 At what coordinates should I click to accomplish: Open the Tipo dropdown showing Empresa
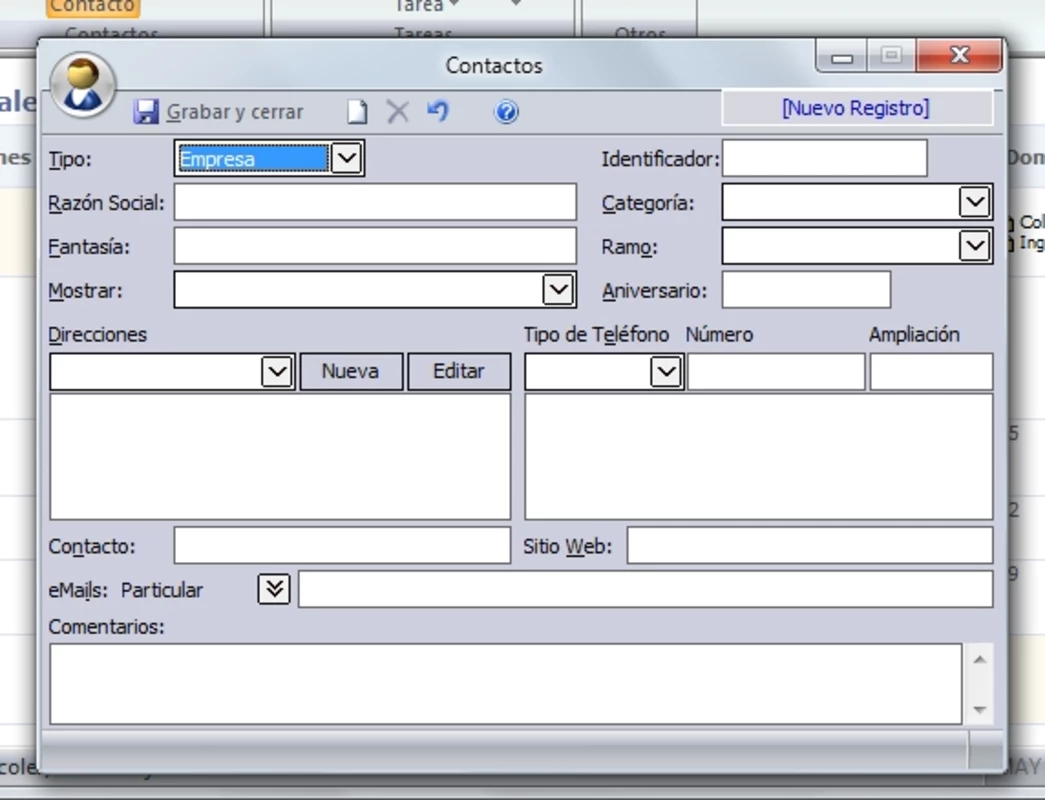pos(347,159)
